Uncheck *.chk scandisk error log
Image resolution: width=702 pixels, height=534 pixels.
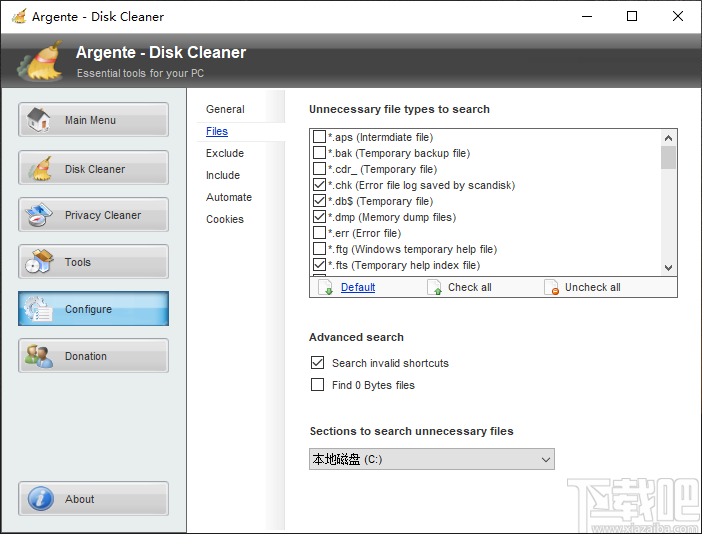pyautogui.click(x=319, y=184)
